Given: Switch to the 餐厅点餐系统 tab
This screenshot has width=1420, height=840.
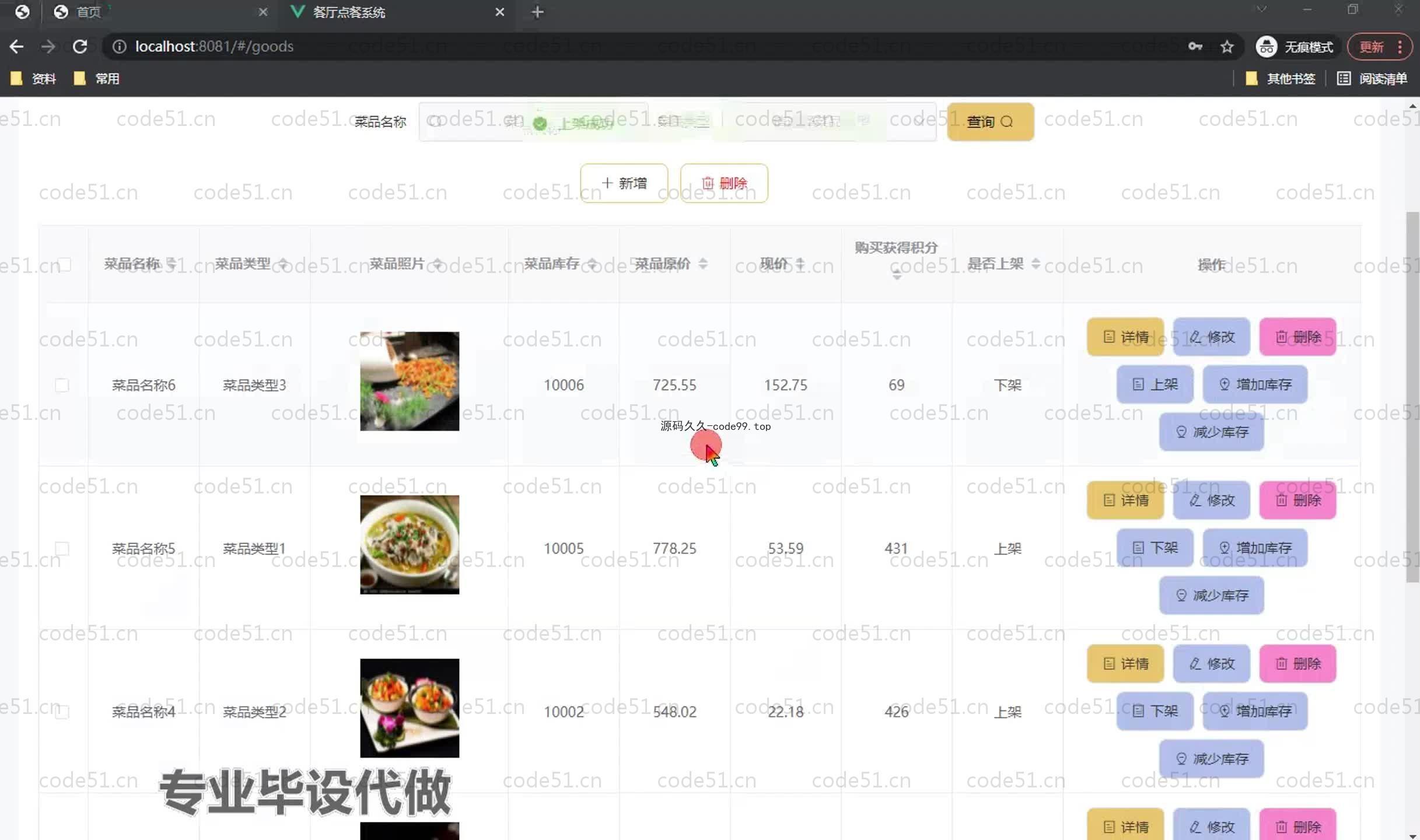Looking at the screenshot, I should (397, 12).
